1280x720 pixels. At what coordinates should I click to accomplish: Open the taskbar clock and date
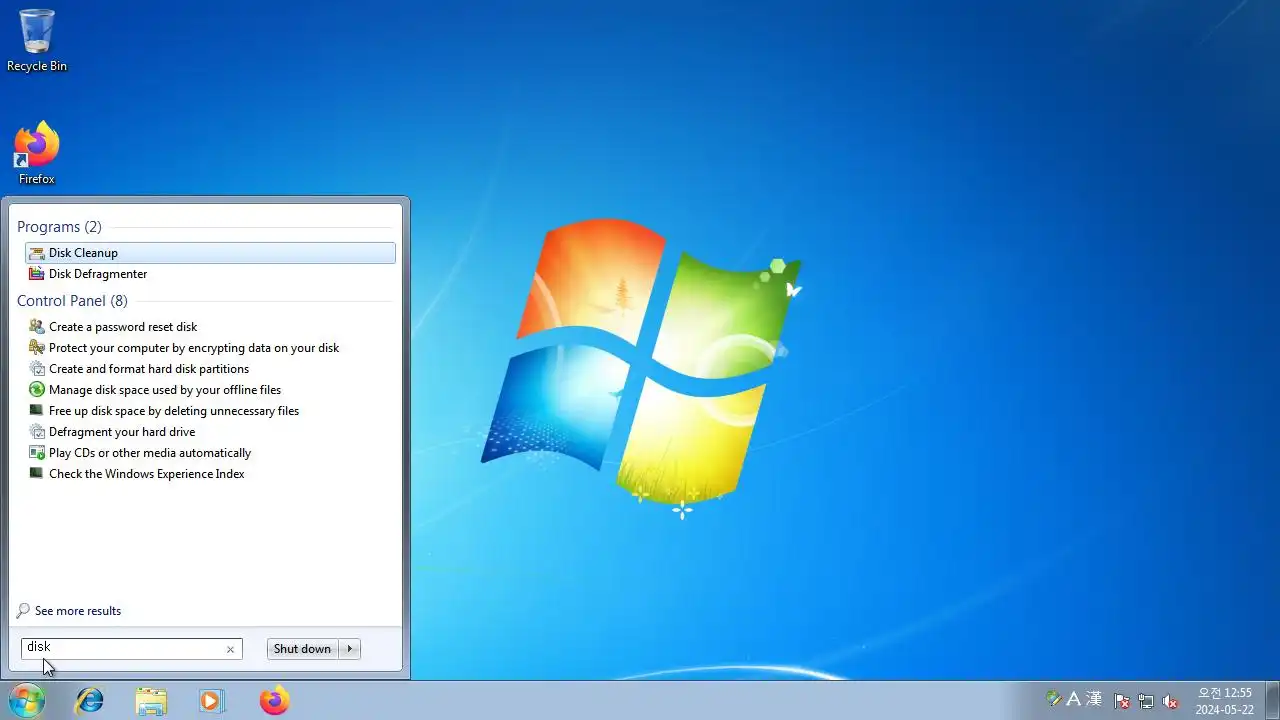point(1225,701)
